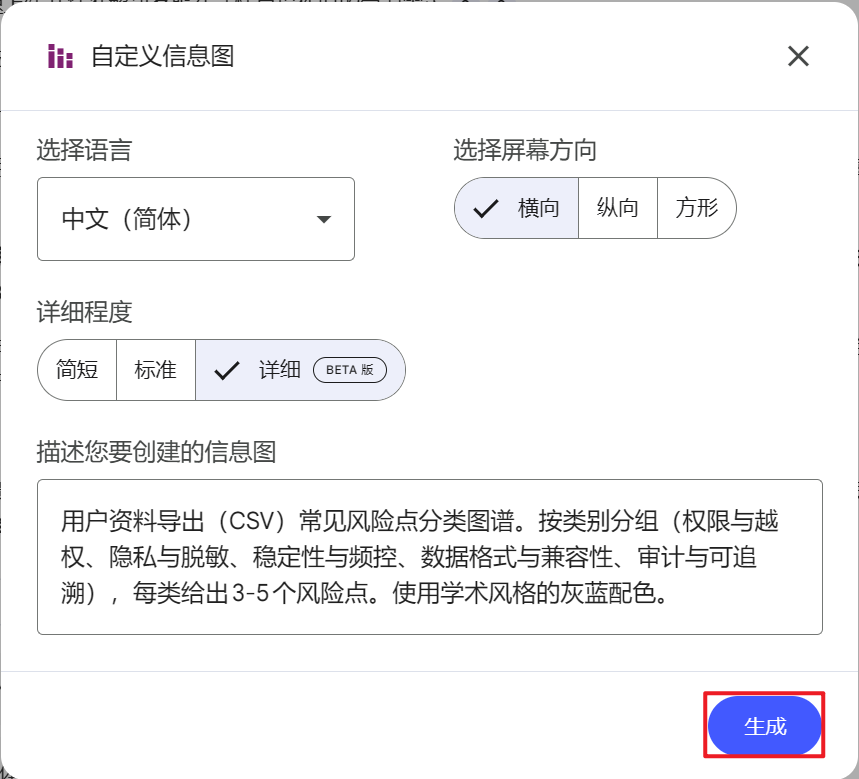Close the 自定义信息图 dialog
Image resolution: width=859 pixels, height=779 pixels.
pyautogui.click(x=798, y=56)
